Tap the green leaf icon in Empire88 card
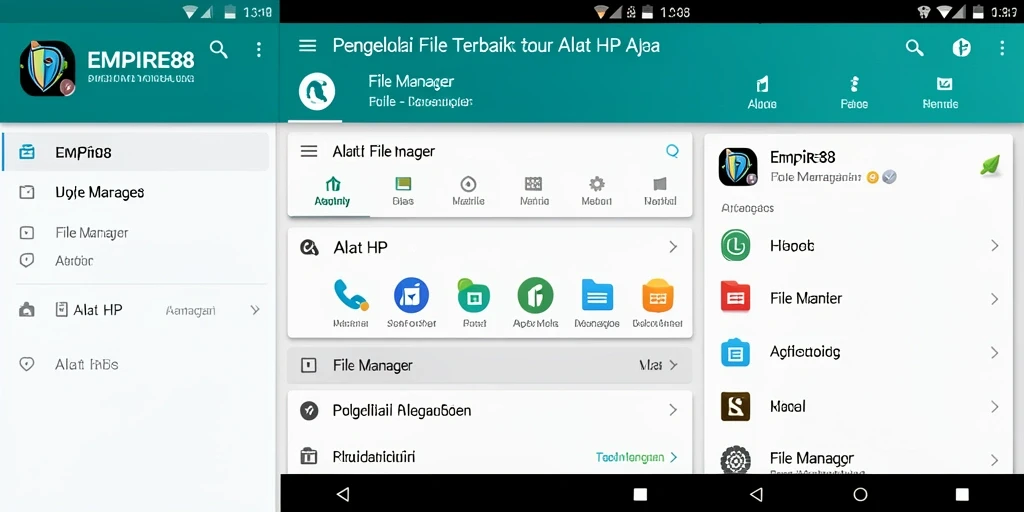Image resolution: width=1024 pixels, height=512 pixels. coord(990,165)
